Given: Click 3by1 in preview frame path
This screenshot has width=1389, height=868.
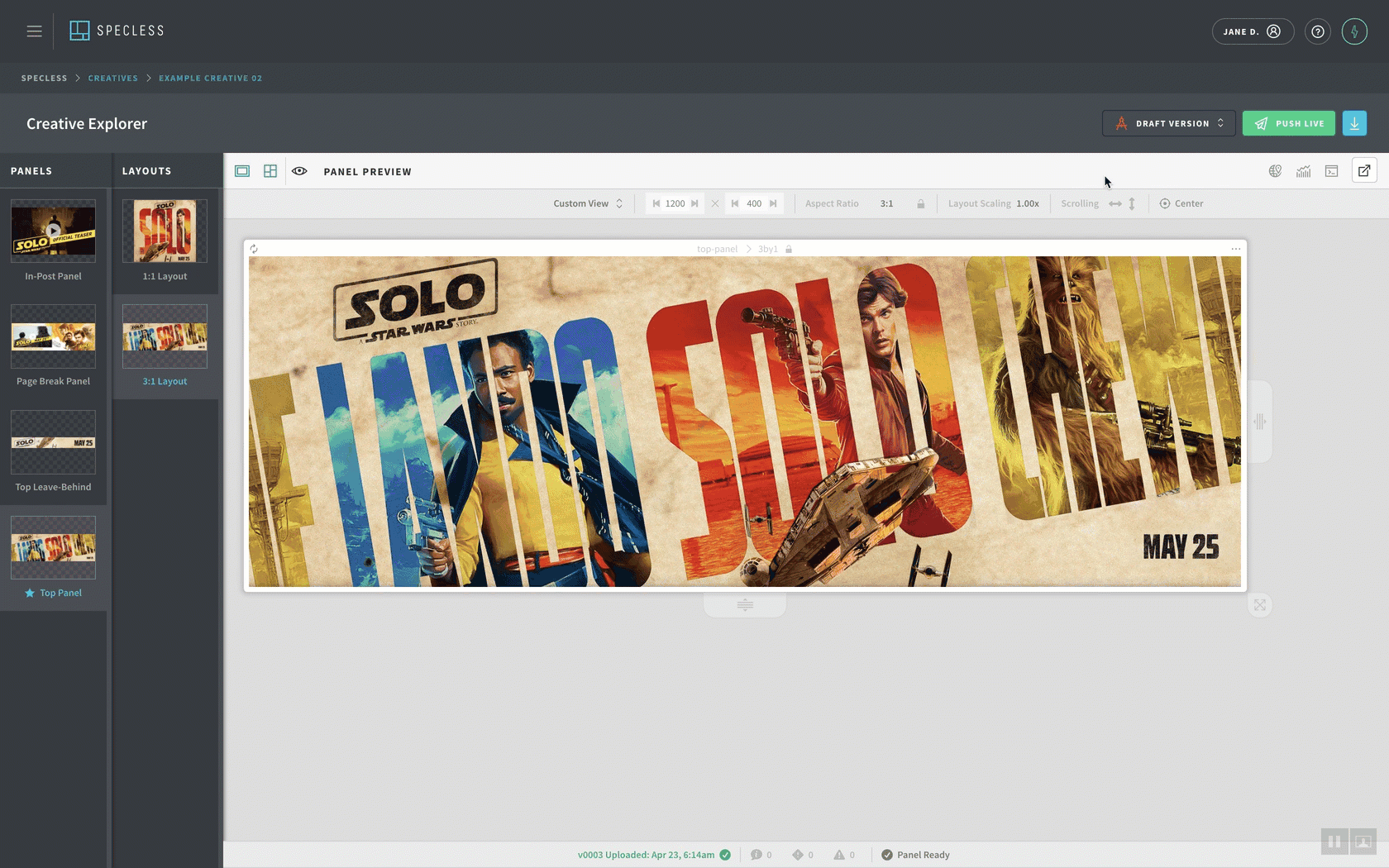Looking at the screenshot, I should pos(768,249).
